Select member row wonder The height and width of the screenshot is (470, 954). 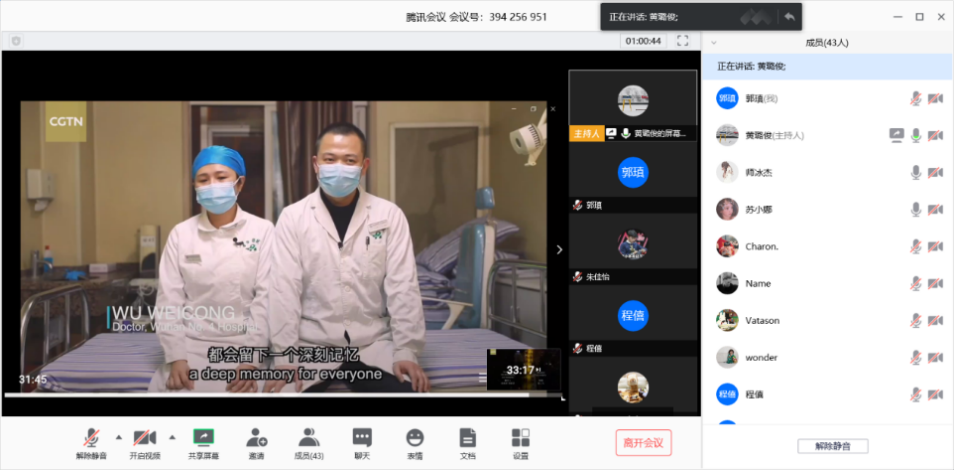[827, 357]
